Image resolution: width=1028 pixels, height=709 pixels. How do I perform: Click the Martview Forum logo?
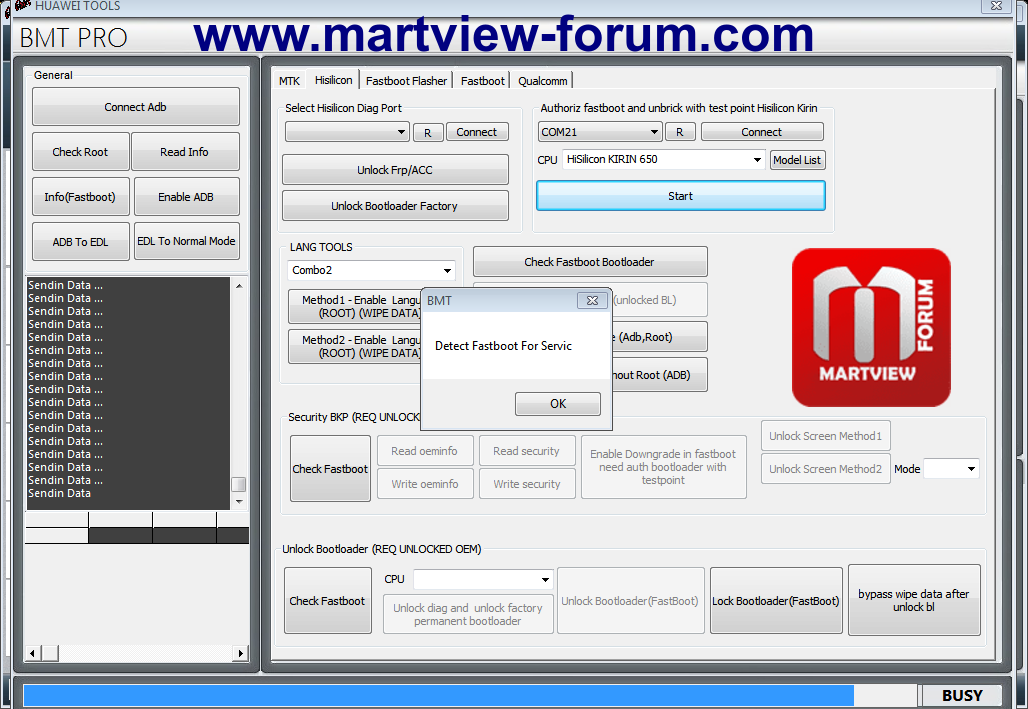(x=871, y=327)
